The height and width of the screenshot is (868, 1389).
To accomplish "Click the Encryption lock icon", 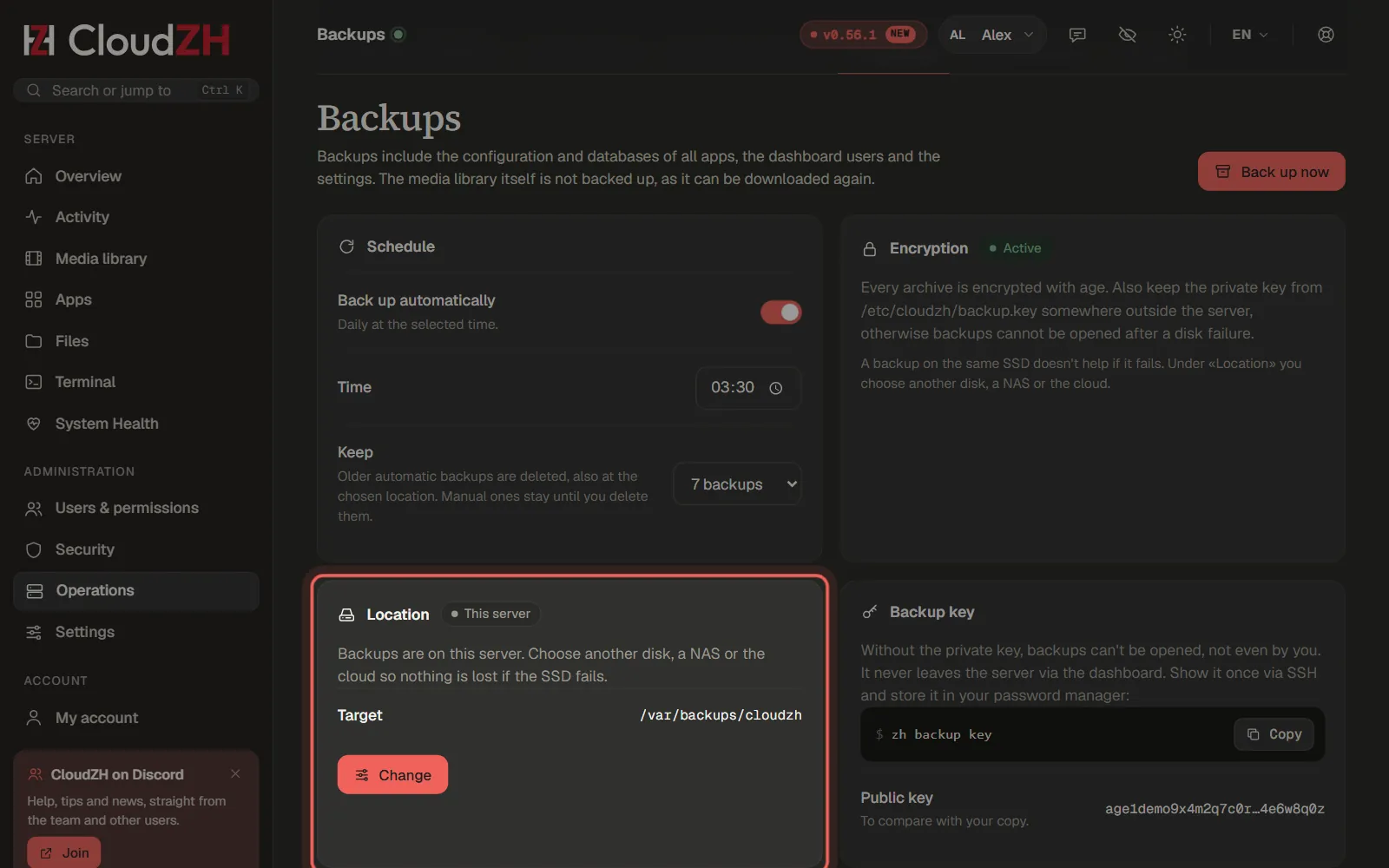I will [869, 249].
